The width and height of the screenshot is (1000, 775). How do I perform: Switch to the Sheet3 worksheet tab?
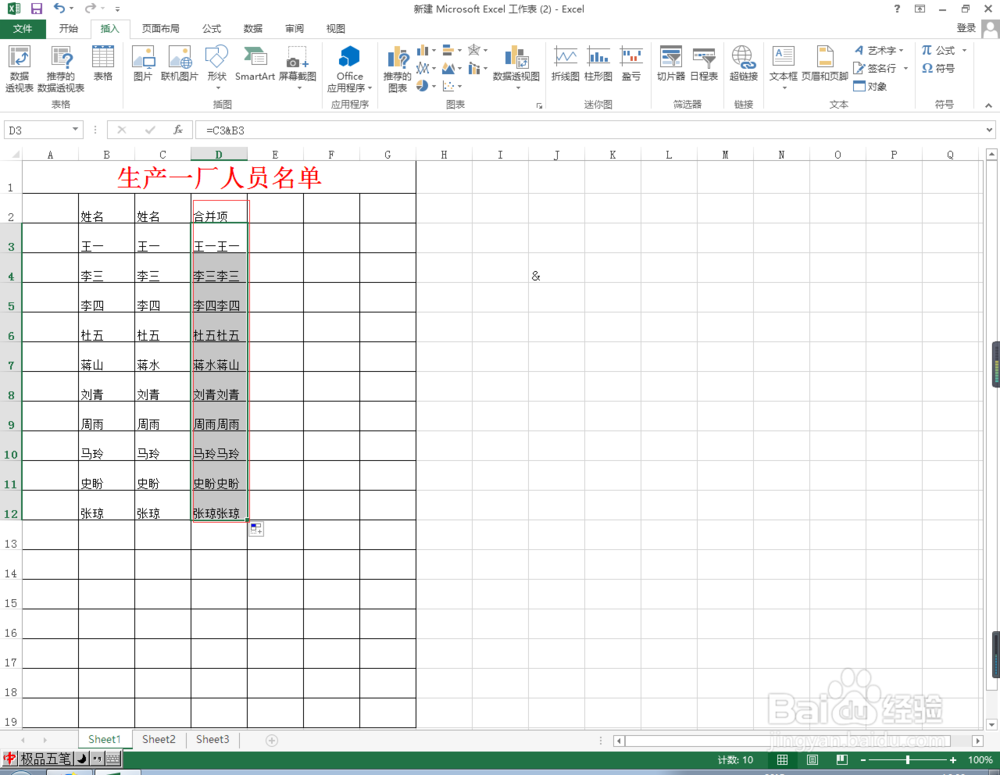click(x=212, y=739)
